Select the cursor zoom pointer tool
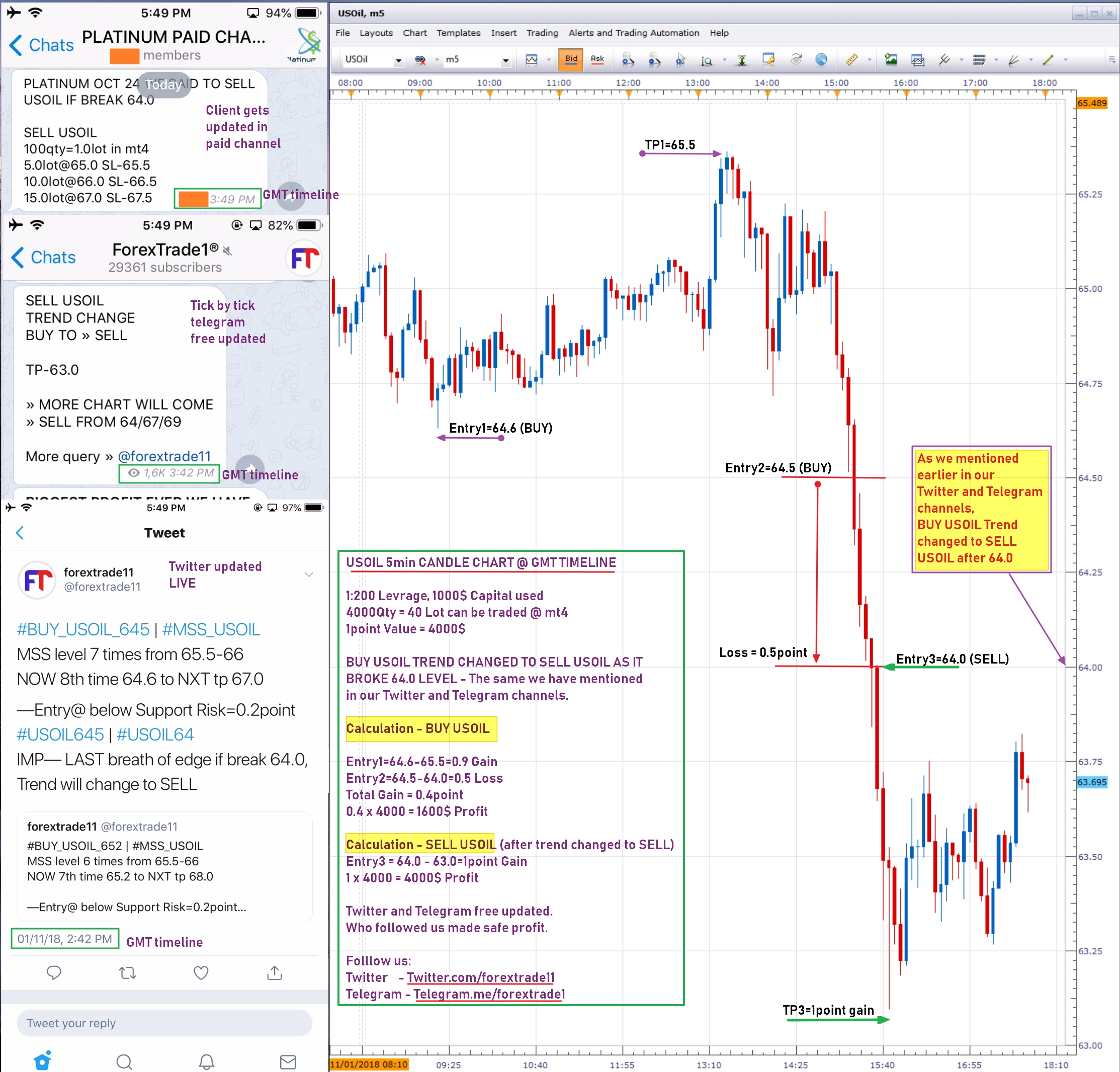 [680, 59]
